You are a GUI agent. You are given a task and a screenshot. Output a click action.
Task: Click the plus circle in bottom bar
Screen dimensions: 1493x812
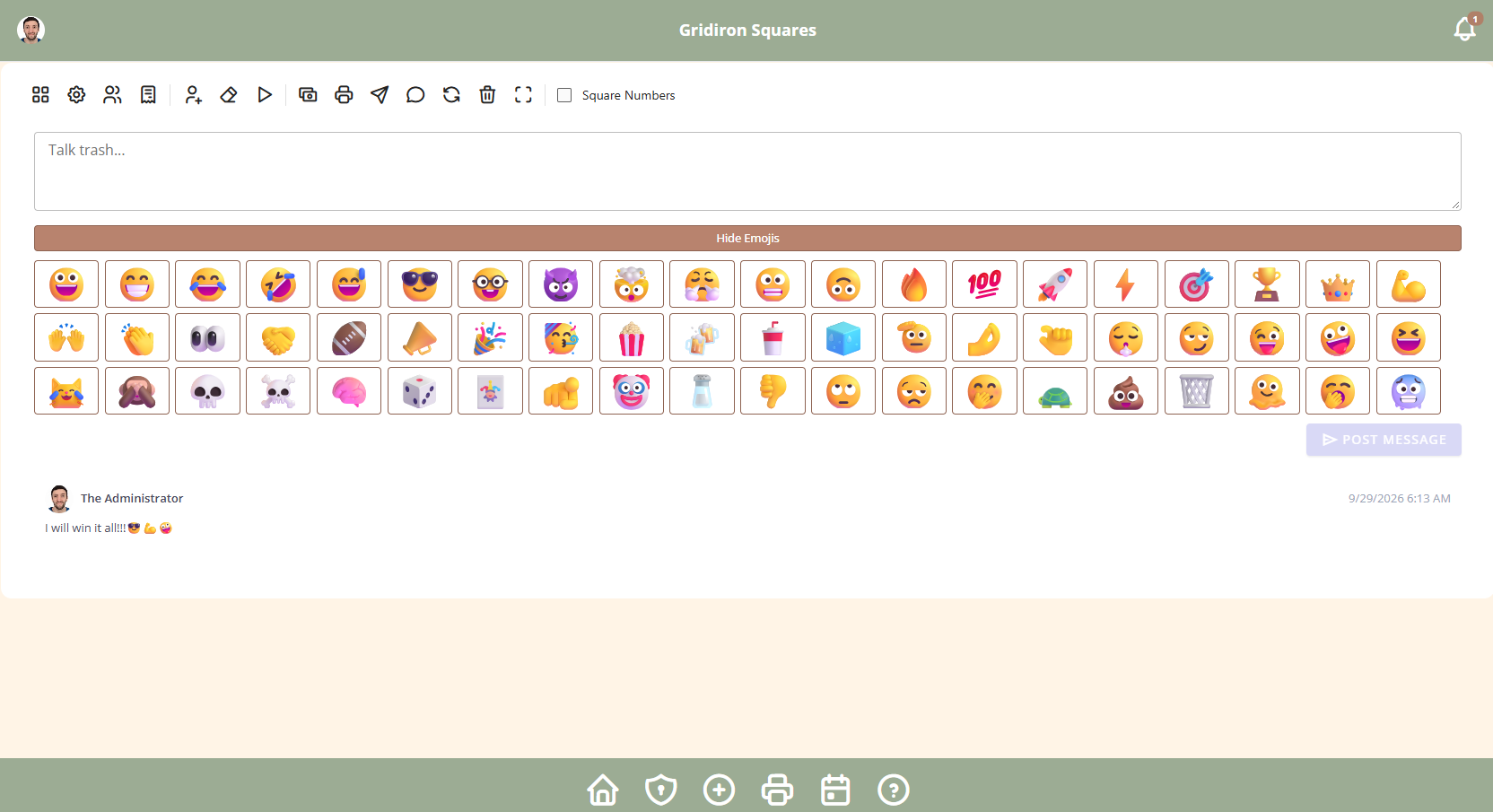tap(719, 790)
